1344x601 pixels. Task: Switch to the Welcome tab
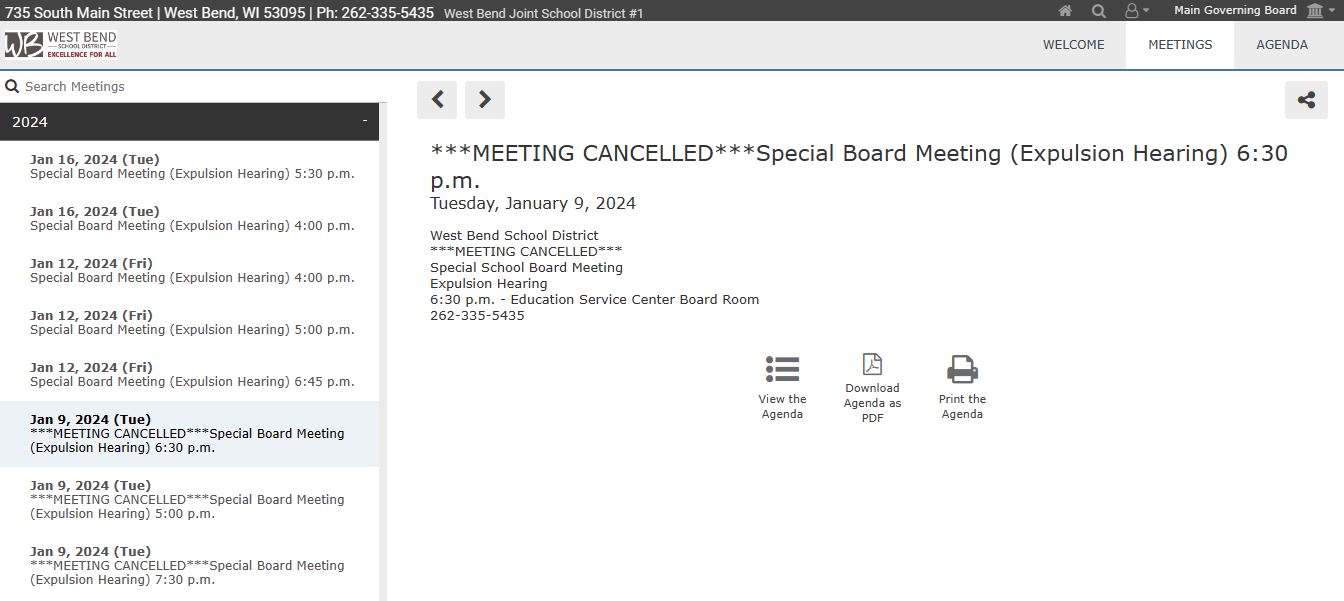tap(1073, 45)
